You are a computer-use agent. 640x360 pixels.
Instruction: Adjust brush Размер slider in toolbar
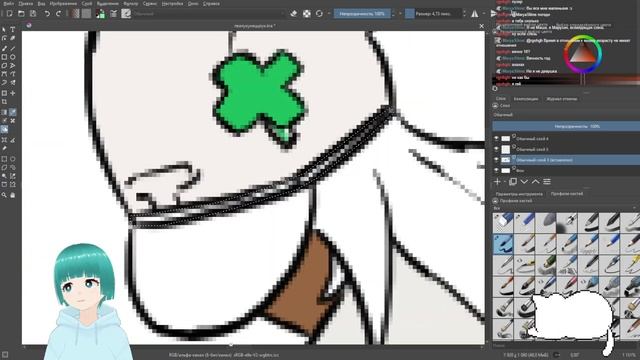tap(433, 13)
